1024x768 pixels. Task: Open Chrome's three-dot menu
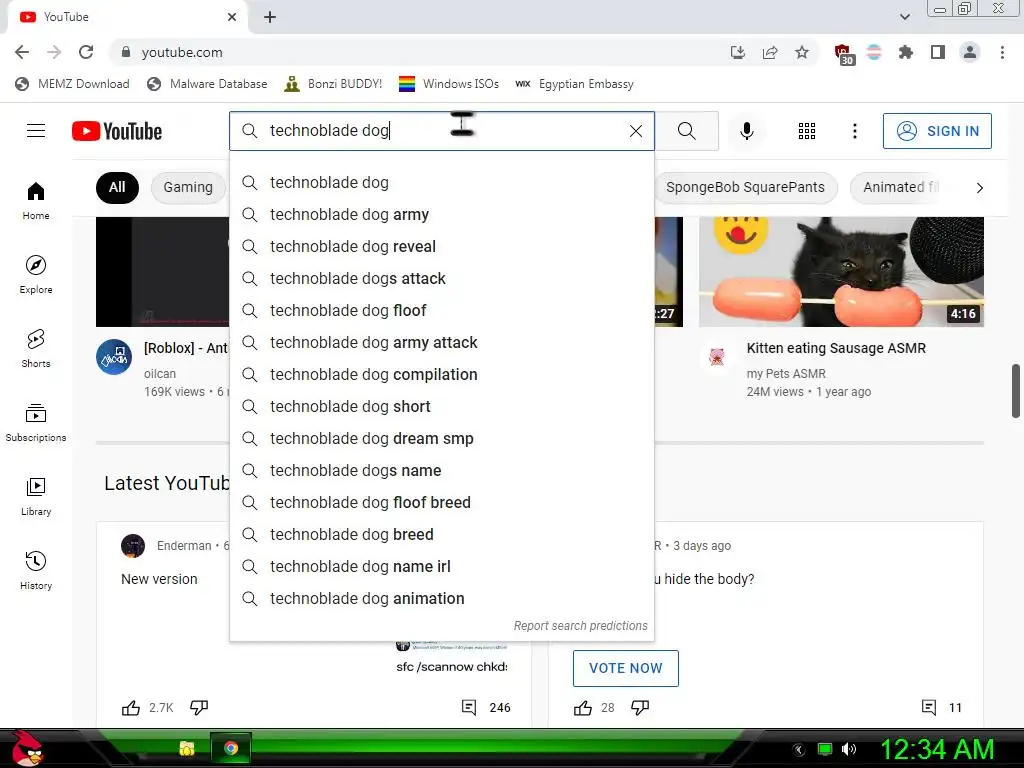pos(1002,52)
